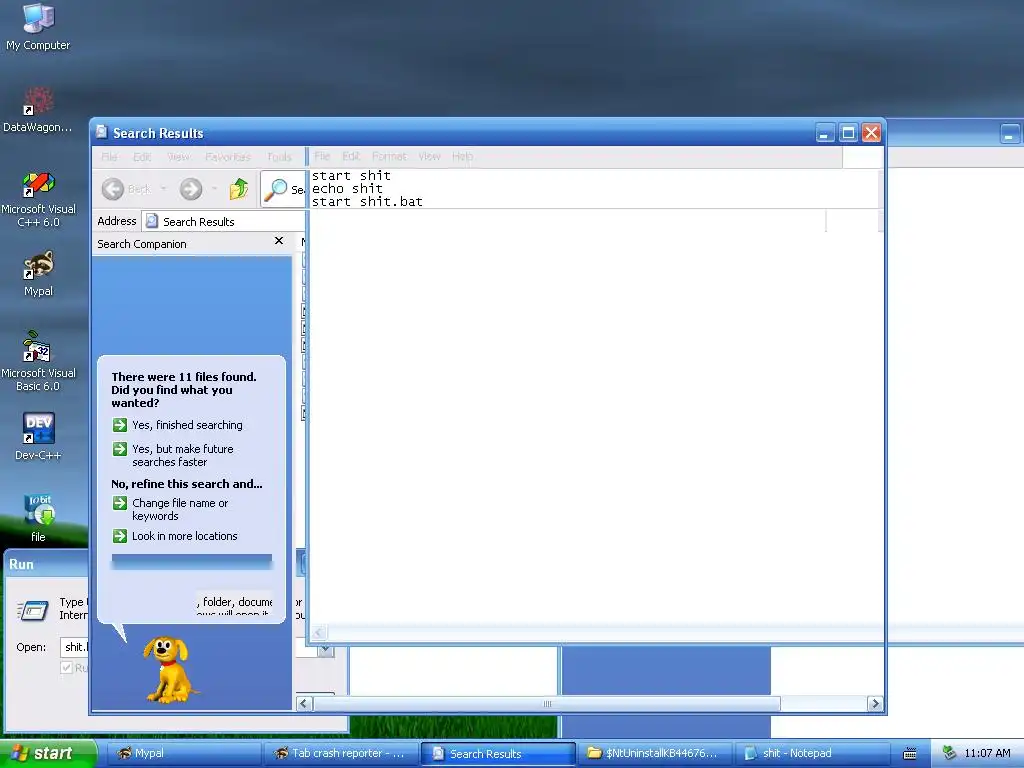Open the Back button history dropdown

tap(163, 189)
